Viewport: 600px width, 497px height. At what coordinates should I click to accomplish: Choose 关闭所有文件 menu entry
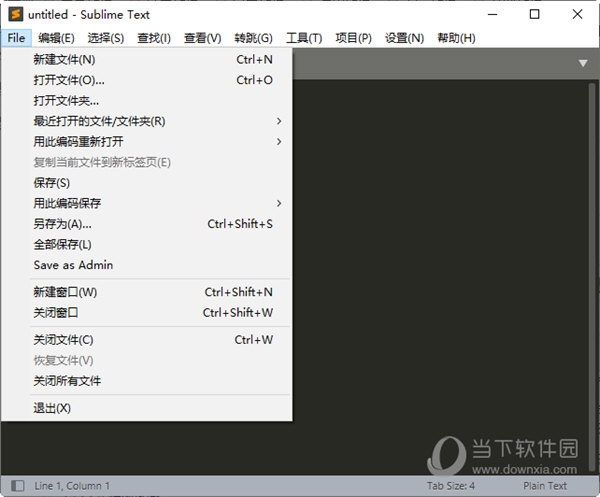click(147, 381)
